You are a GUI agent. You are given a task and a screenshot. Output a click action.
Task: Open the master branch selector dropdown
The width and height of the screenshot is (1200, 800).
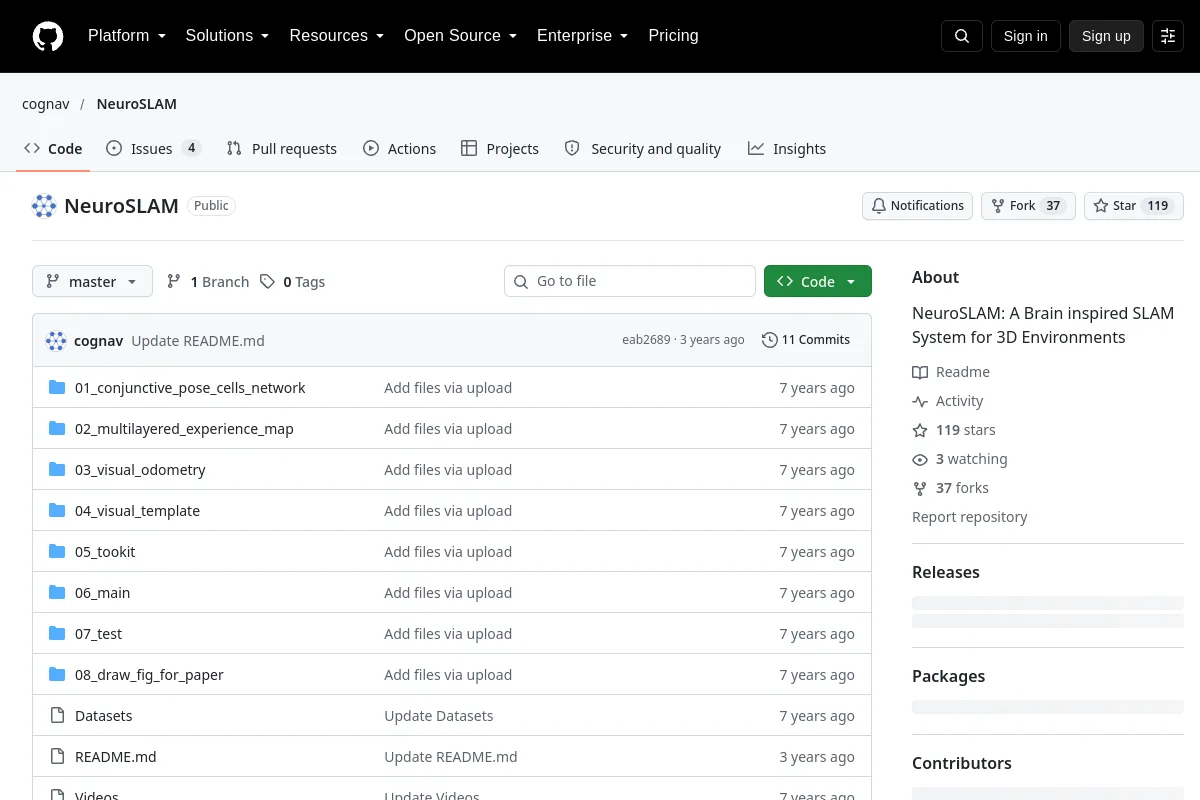(92, 281)
